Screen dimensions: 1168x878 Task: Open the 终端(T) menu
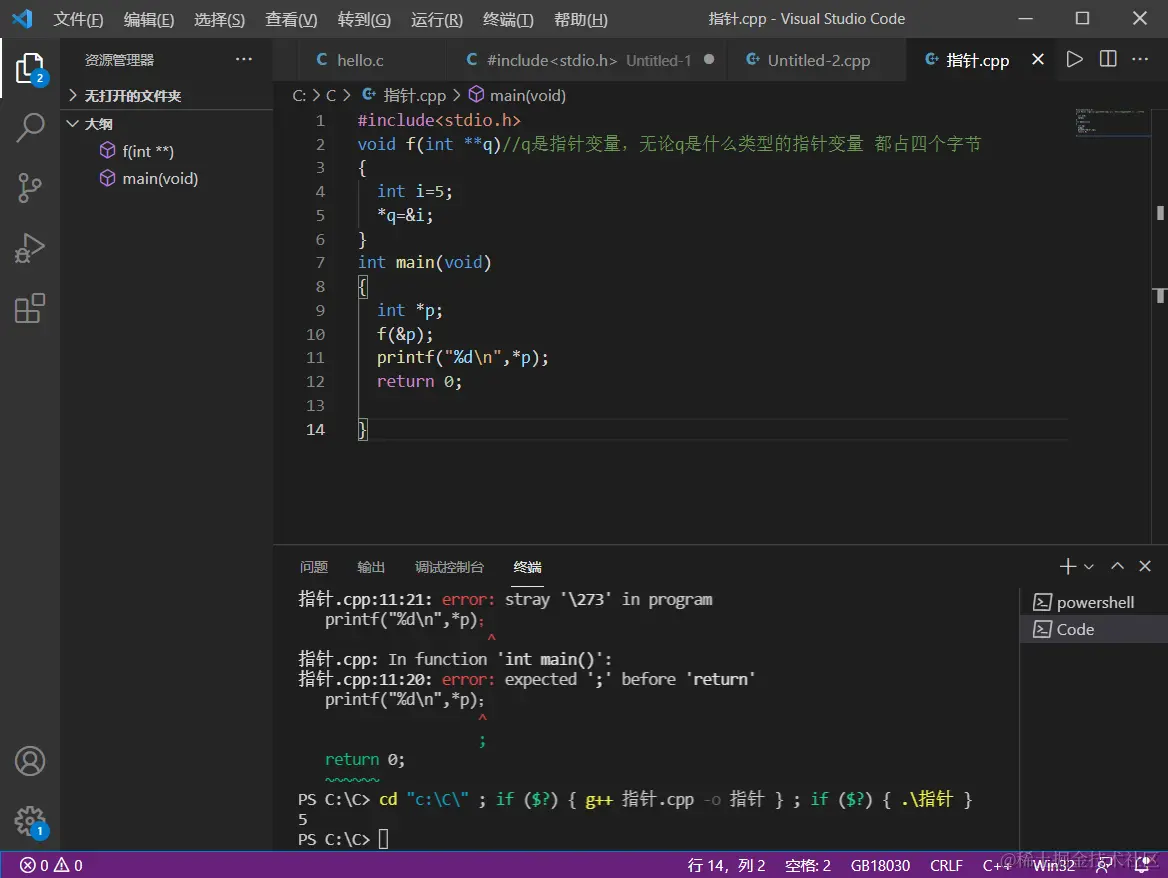[x=508, y=19]
